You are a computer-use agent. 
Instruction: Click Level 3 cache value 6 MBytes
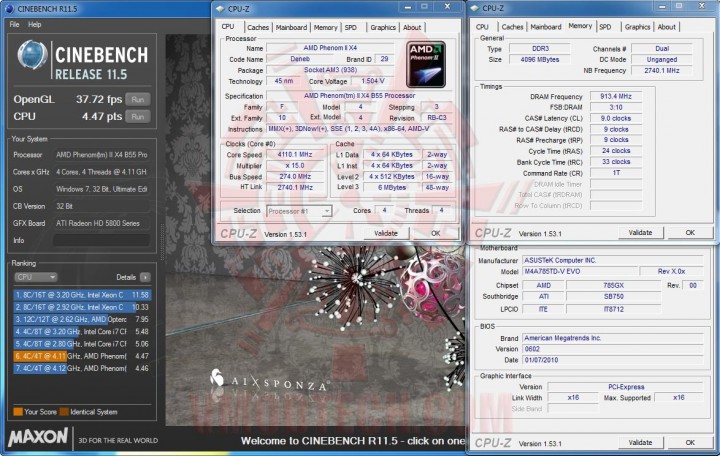click(392, 188)
